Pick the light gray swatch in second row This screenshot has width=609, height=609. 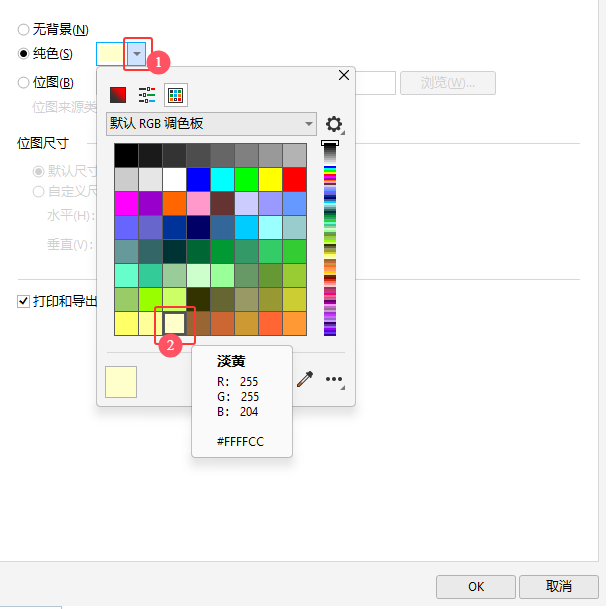click(126, 179)
